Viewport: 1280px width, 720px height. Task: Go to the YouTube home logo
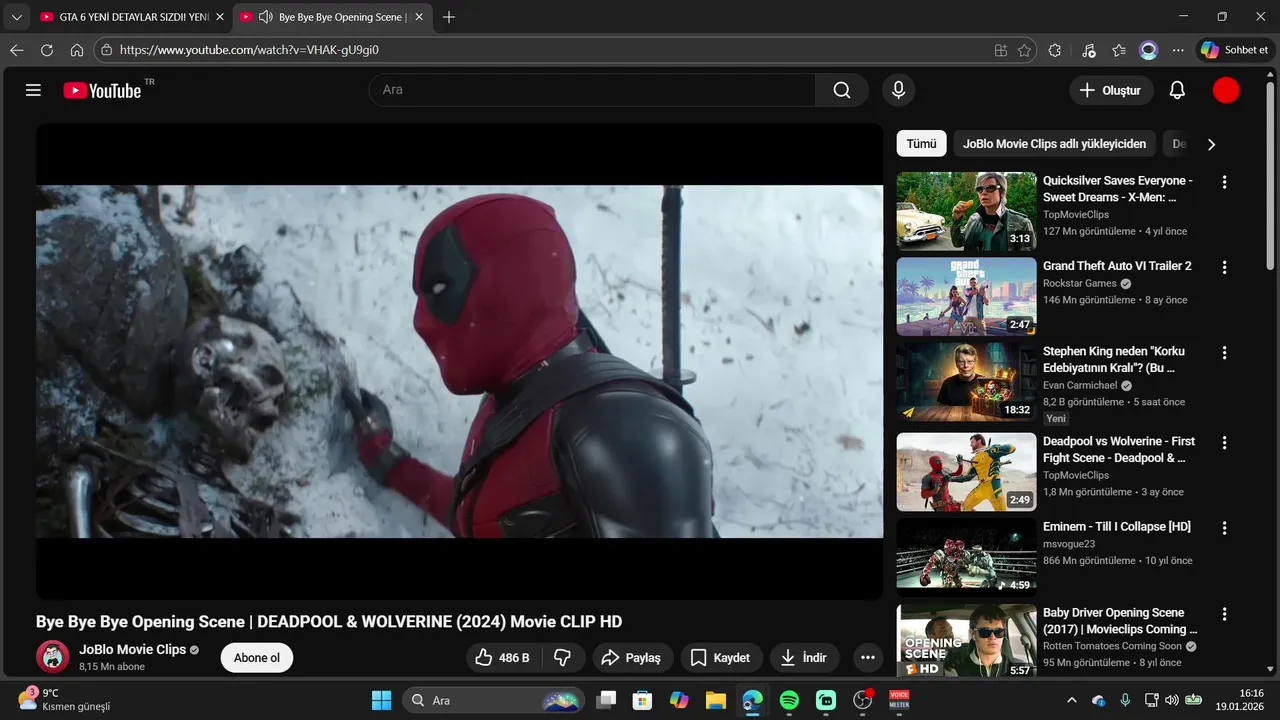[x=102, y=90]
